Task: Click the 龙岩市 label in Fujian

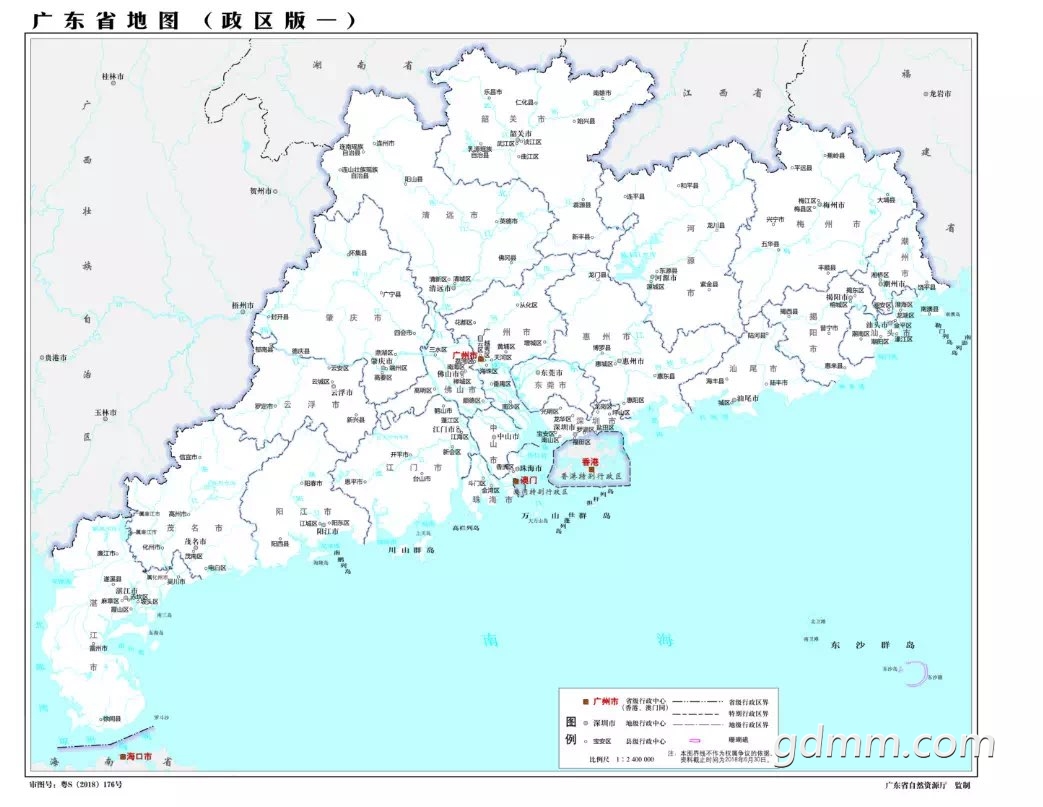Action: click(x=940, y=94)
